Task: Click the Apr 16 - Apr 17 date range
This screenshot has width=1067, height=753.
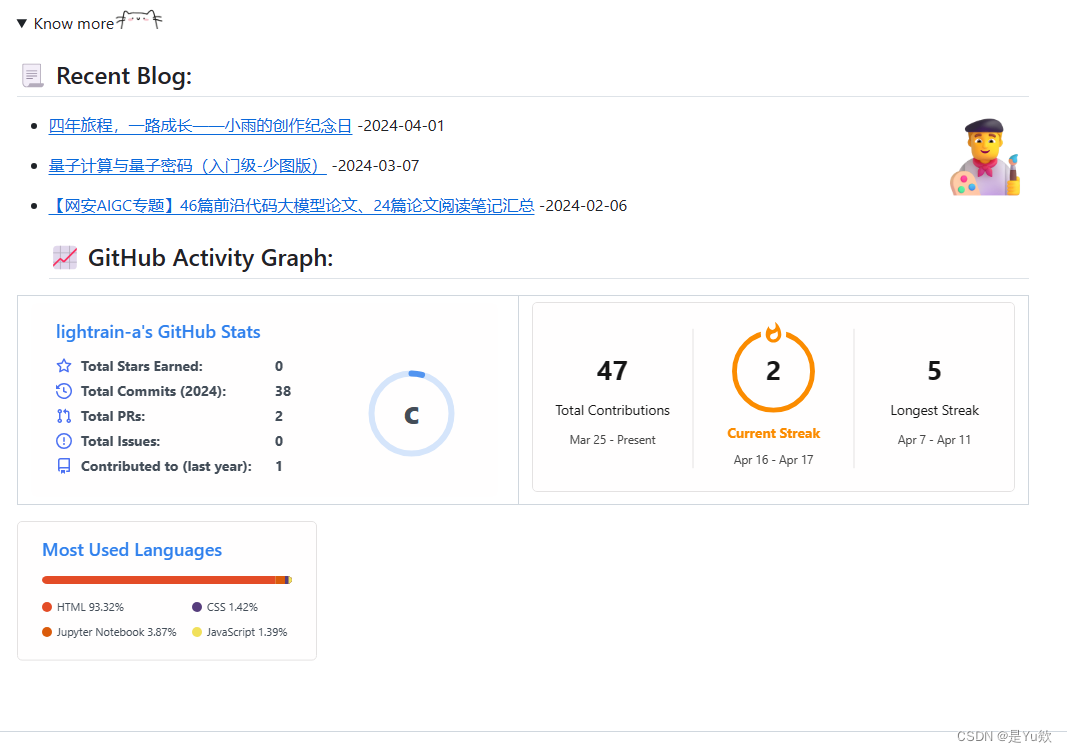Action: [x=773, y=460]
